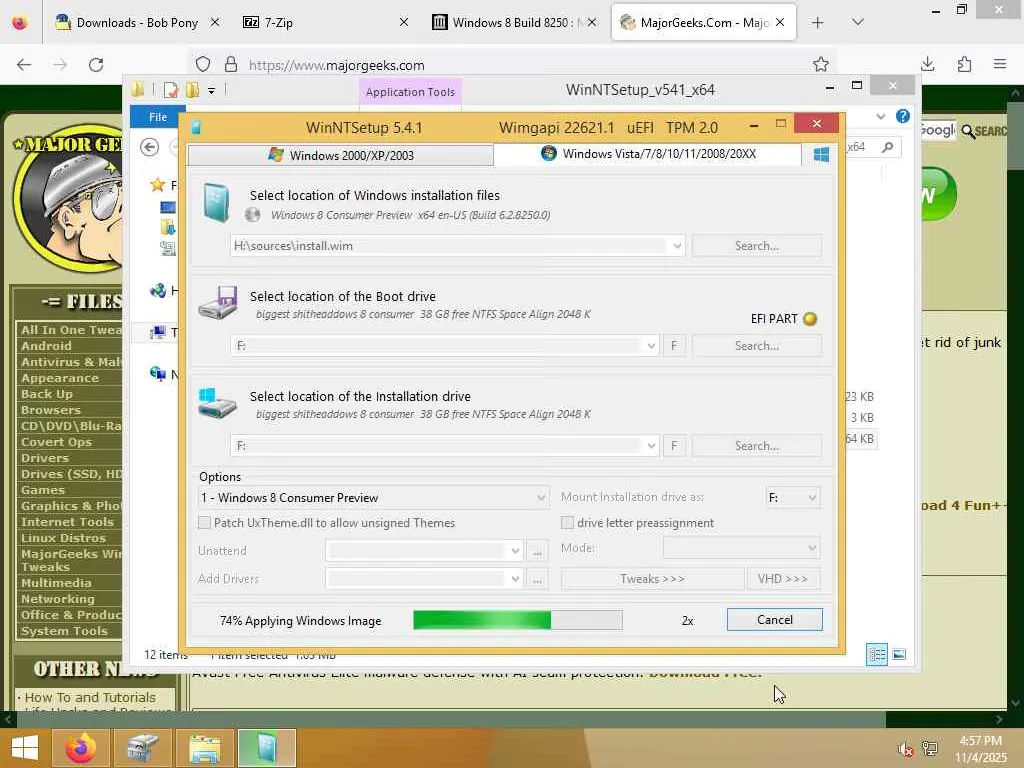Click the tracking protection shield icon
Screen dimensions: 1024x768
click(x=203, y=64)
